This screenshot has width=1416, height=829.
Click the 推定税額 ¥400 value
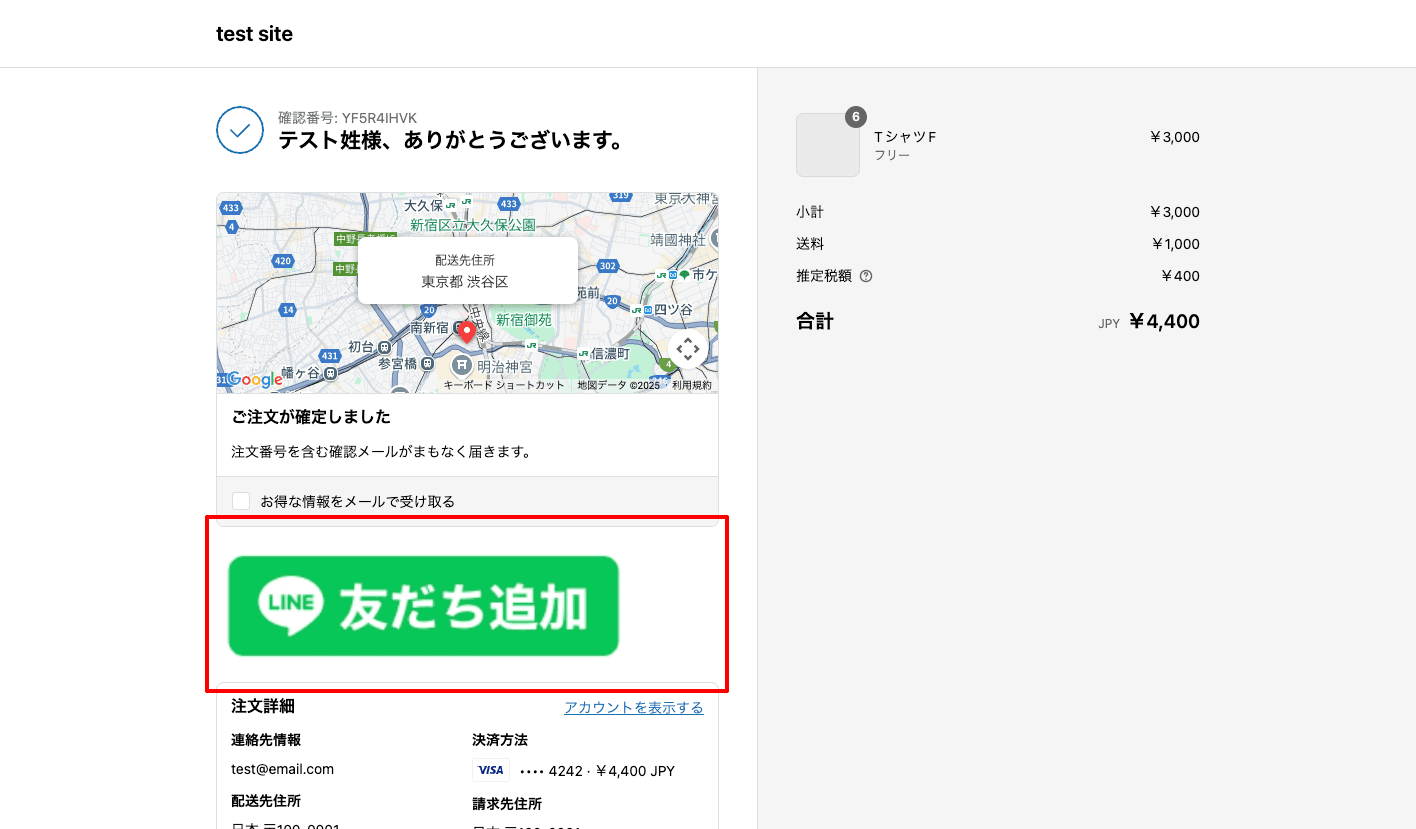1180,276
